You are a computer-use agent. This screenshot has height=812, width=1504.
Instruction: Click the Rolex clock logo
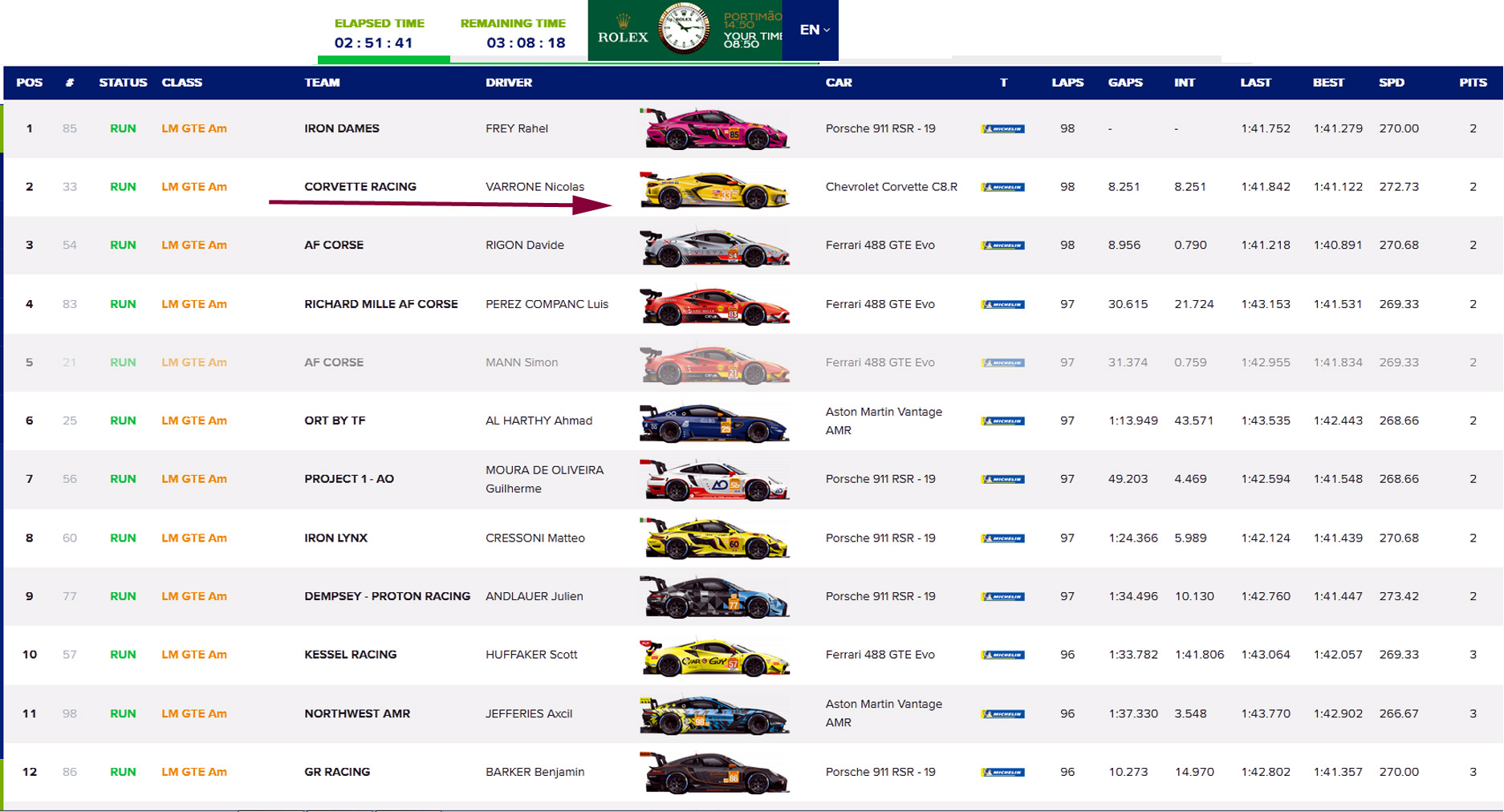(683, 29)
